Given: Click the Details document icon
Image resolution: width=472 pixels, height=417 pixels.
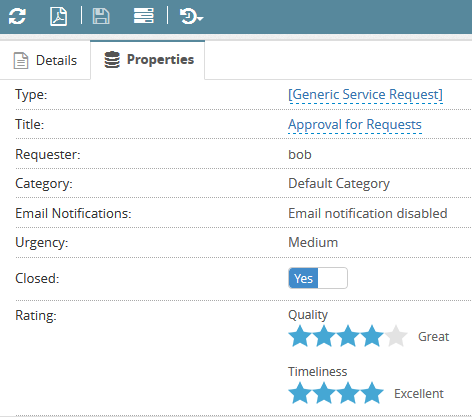Looking at the screenshot, I should (x=21, y=61).
